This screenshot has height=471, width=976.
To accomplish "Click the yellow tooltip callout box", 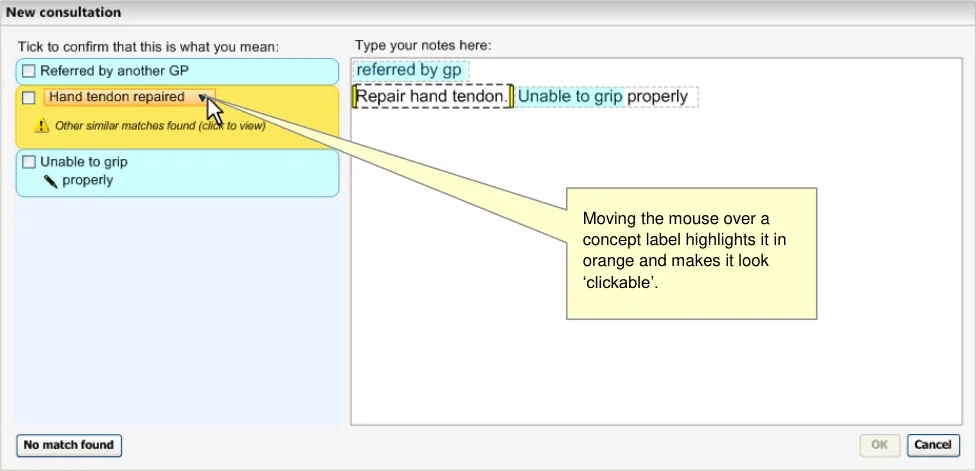I will click(x=691, y=253).
